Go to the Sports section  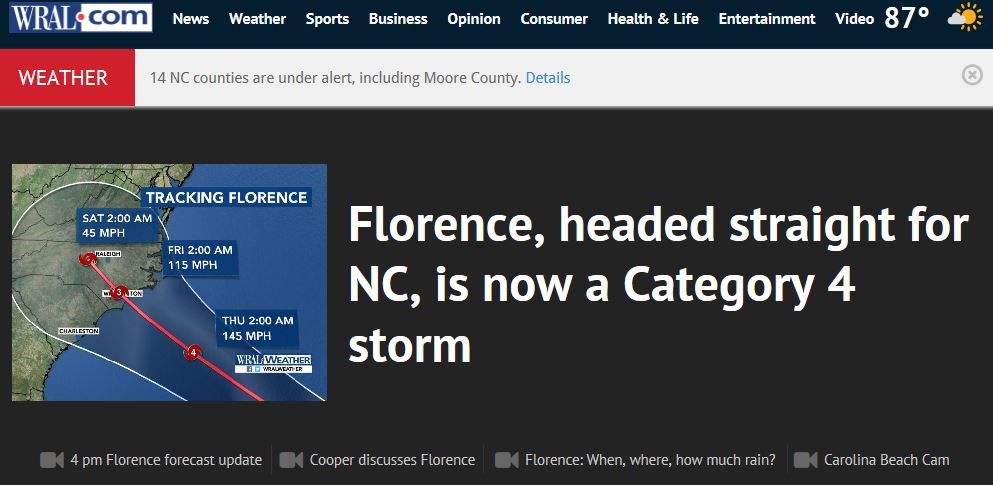327,19
